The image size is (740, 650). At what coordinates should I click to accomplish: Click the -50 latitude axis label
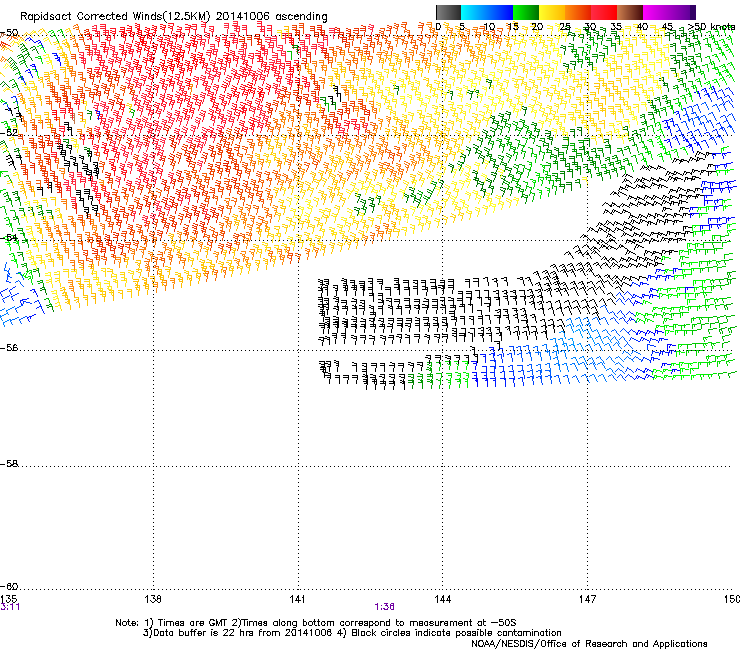pyautogui.click(x=9, y=33)
